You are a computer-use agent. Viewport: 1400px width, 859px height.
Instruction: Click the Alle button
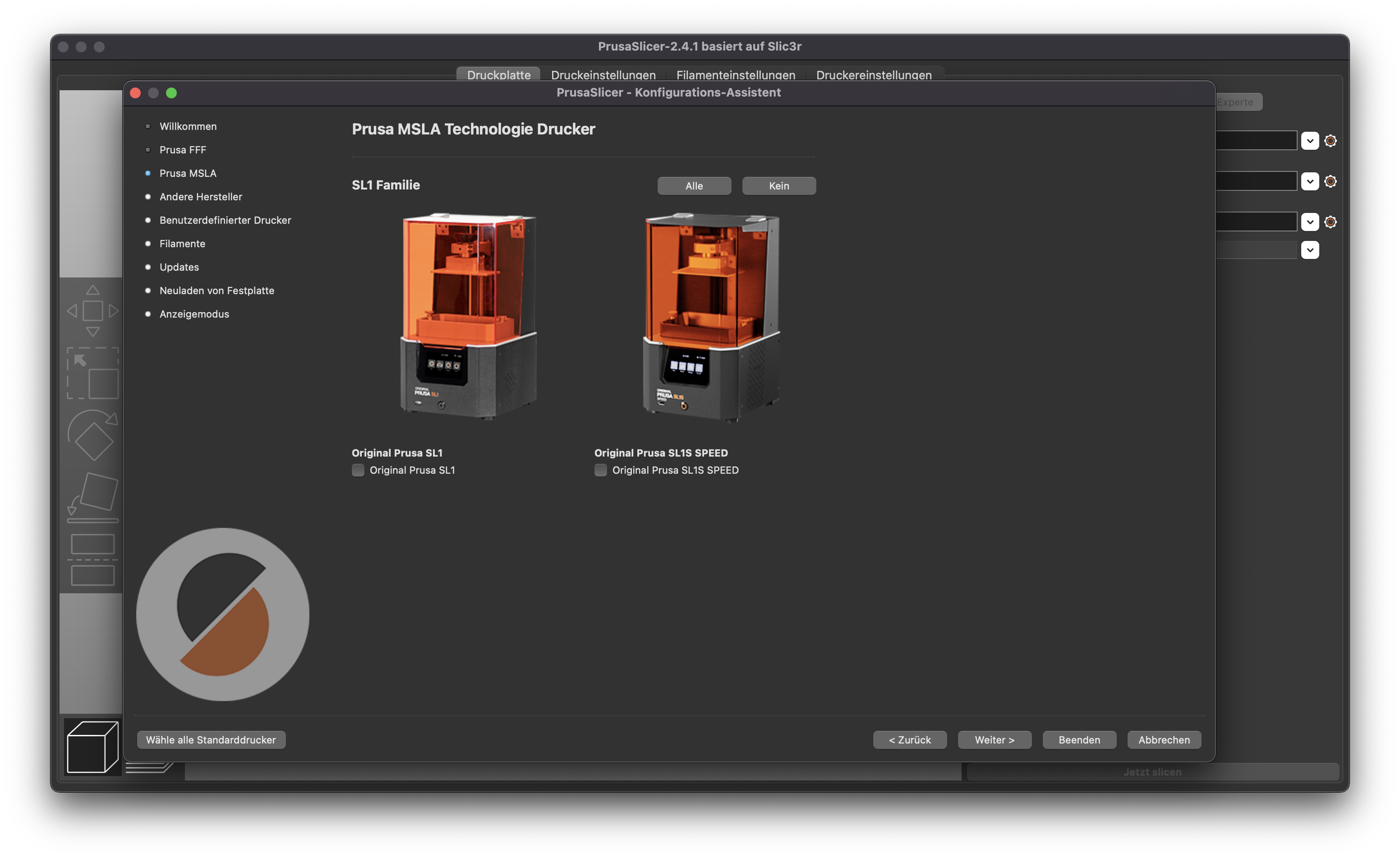(x=694, y=186)
